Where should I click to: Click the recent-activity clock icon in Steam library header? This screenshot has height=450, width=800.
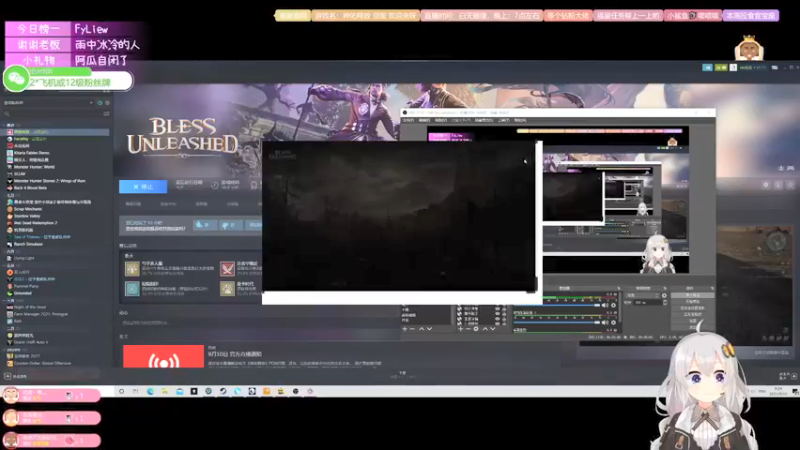pyautogui.click(x=100, y=103)
